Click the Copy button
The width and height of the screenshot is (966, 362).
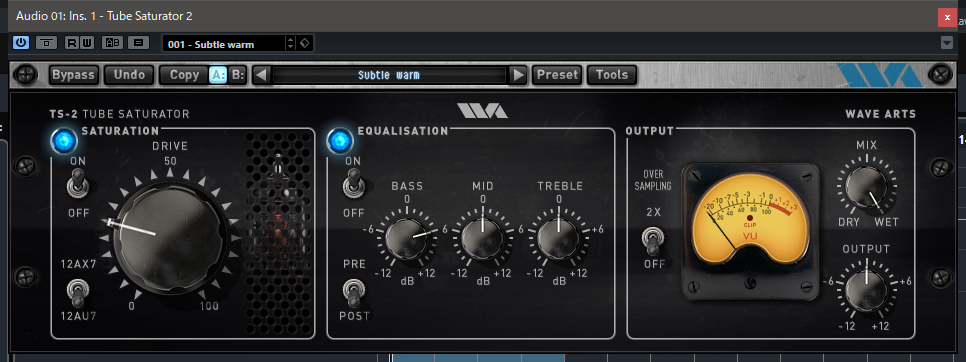[x=184, y=75]
